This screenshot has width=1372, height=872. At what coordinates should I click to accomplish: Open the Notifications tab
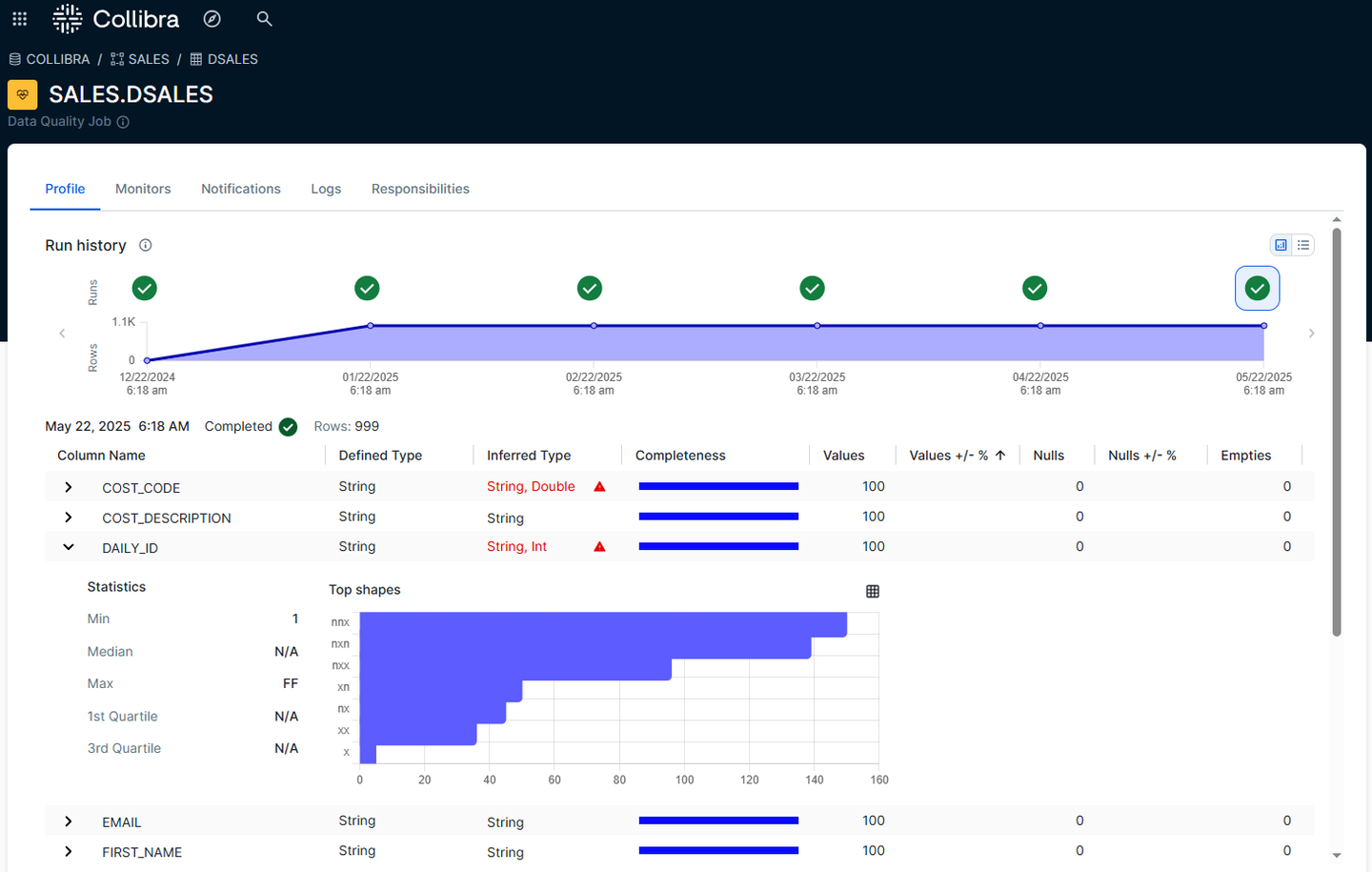(x=240, y=189)
